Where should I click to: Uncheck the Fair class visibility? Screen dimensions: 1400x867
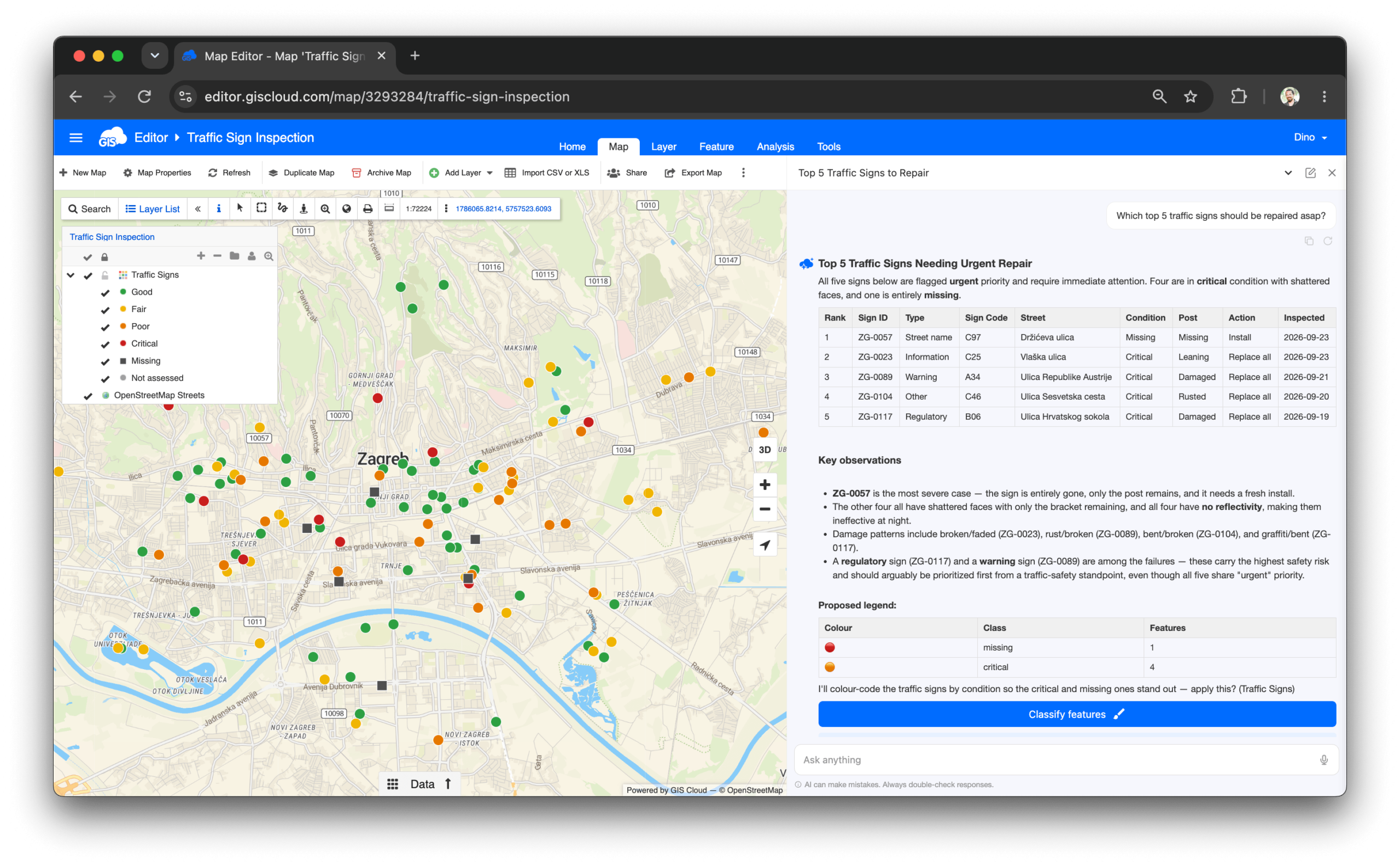pos(105,309)
